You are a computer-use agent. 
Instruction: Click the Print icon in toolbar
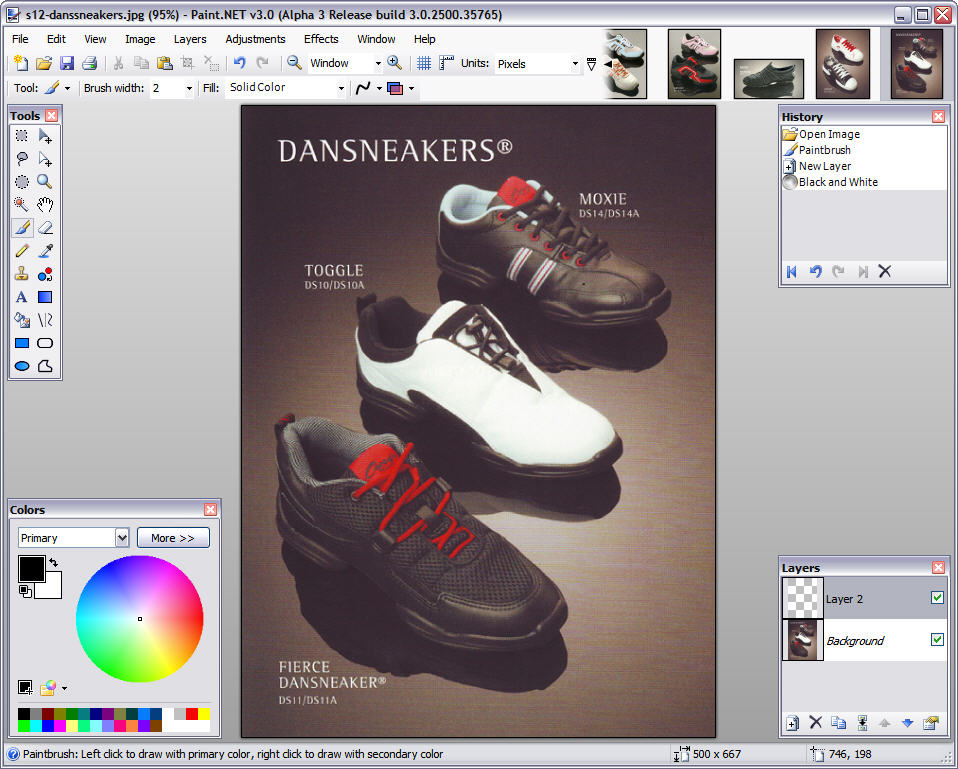89,63
